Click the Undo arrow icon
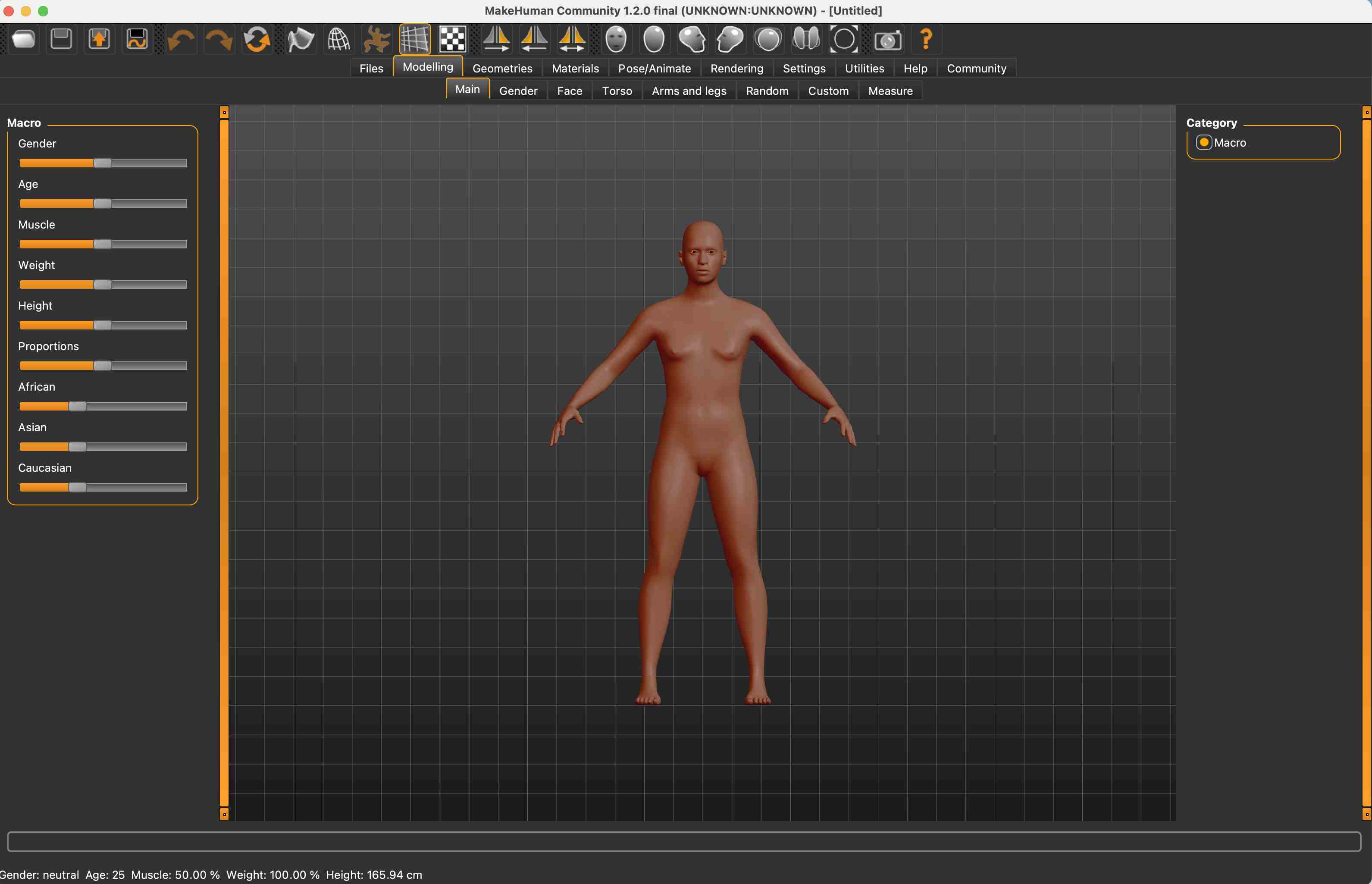This screenshot has width=1372, height=884. point(182,40)
